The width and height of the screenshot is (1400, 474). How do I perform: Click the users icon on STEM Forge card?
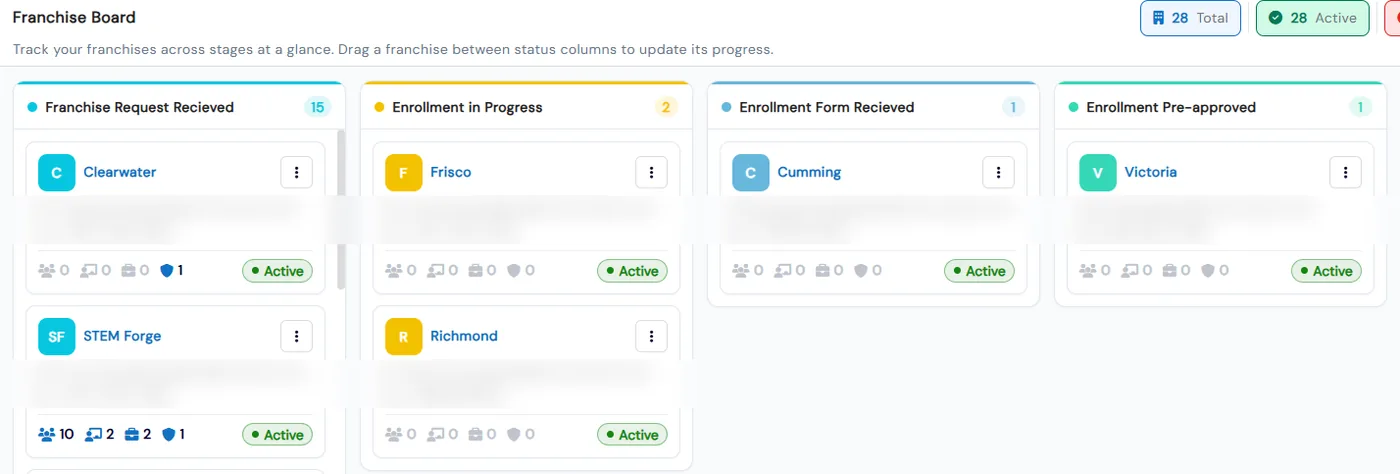coord(47,434)
